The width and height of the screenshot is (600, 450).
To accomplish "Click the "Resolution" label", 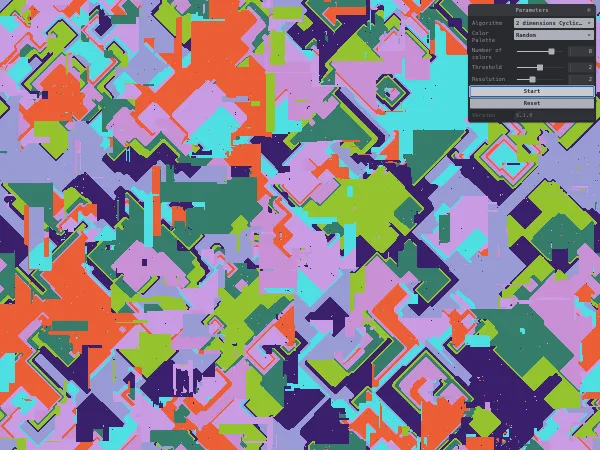I will coord(488,79).
